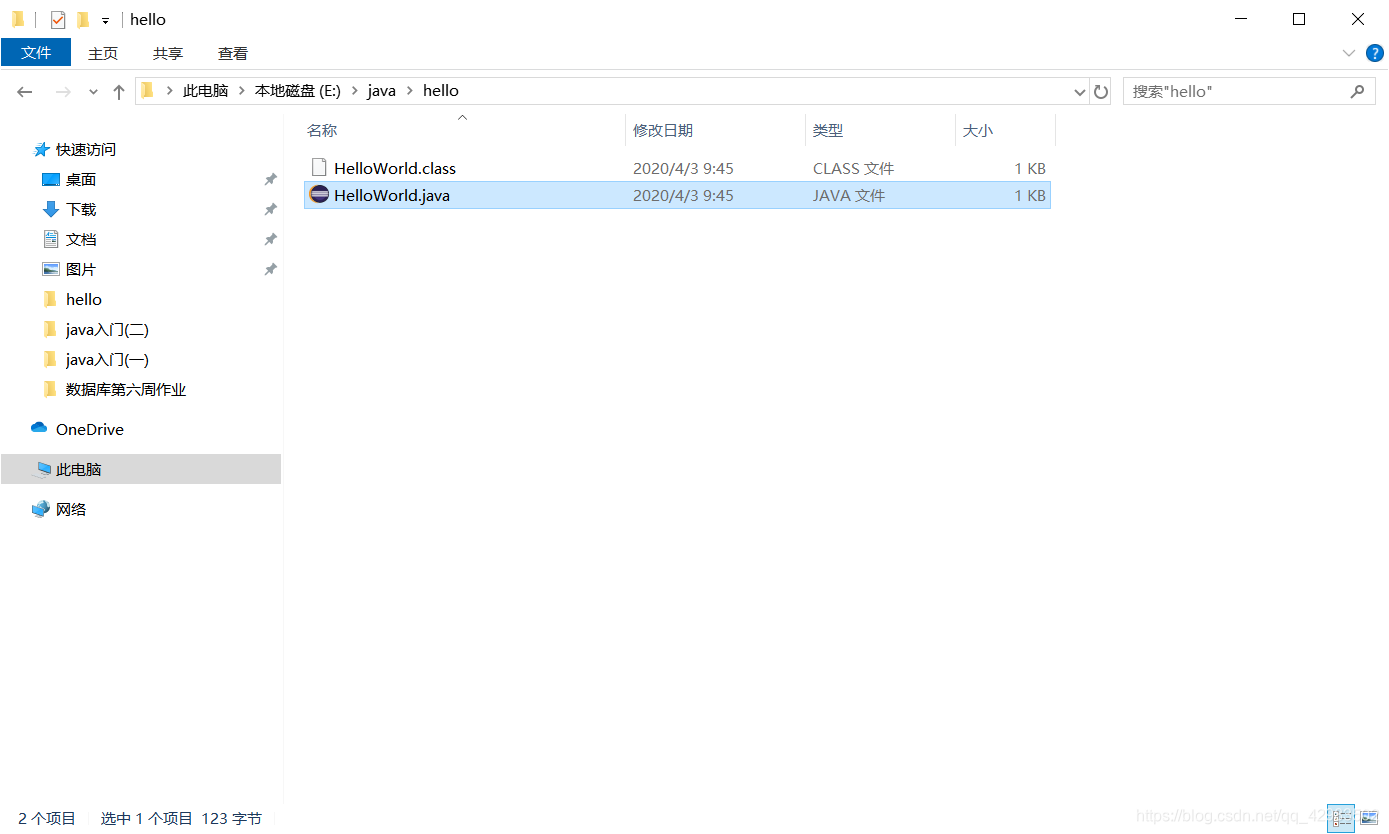Click the Eclipse icon of HelloWorld.java

[x=319, y=194]
